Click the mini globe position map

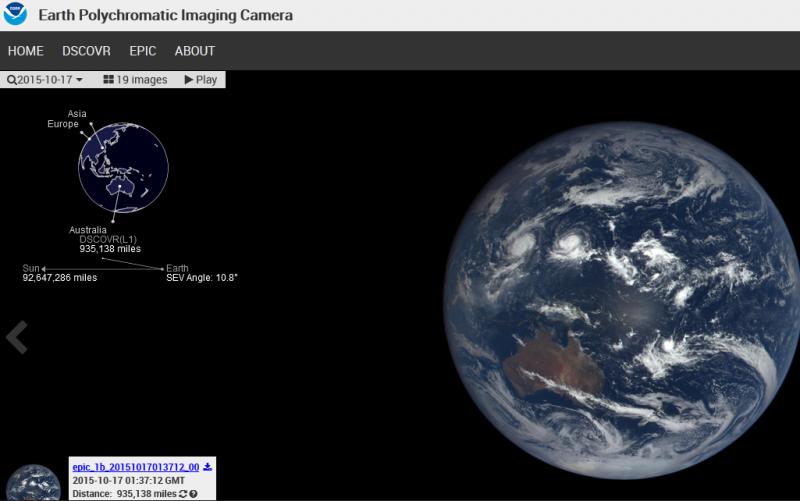coord(123,167)
